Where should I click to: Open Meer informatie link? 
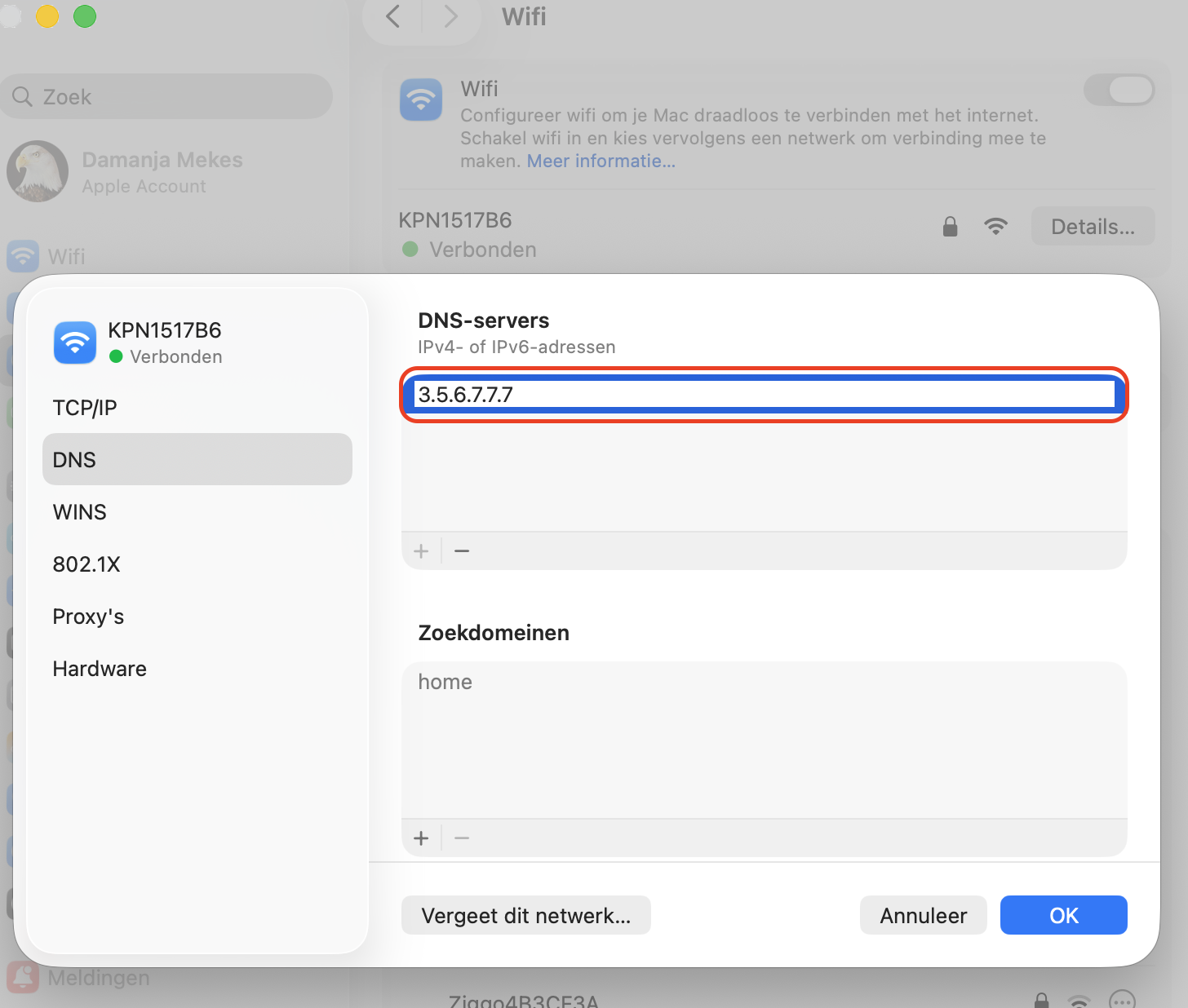(x=601, y=161)
